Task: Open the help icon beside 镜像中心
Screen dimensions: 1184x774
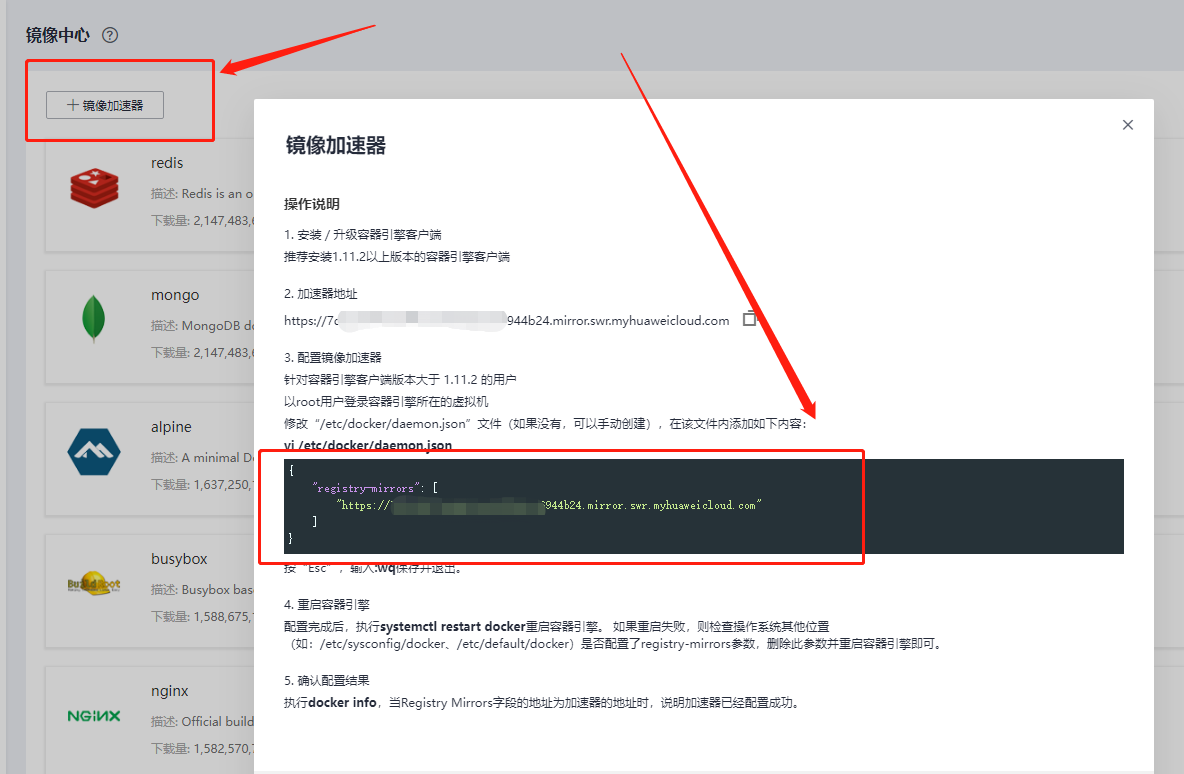Action: (x=110, y=35)
